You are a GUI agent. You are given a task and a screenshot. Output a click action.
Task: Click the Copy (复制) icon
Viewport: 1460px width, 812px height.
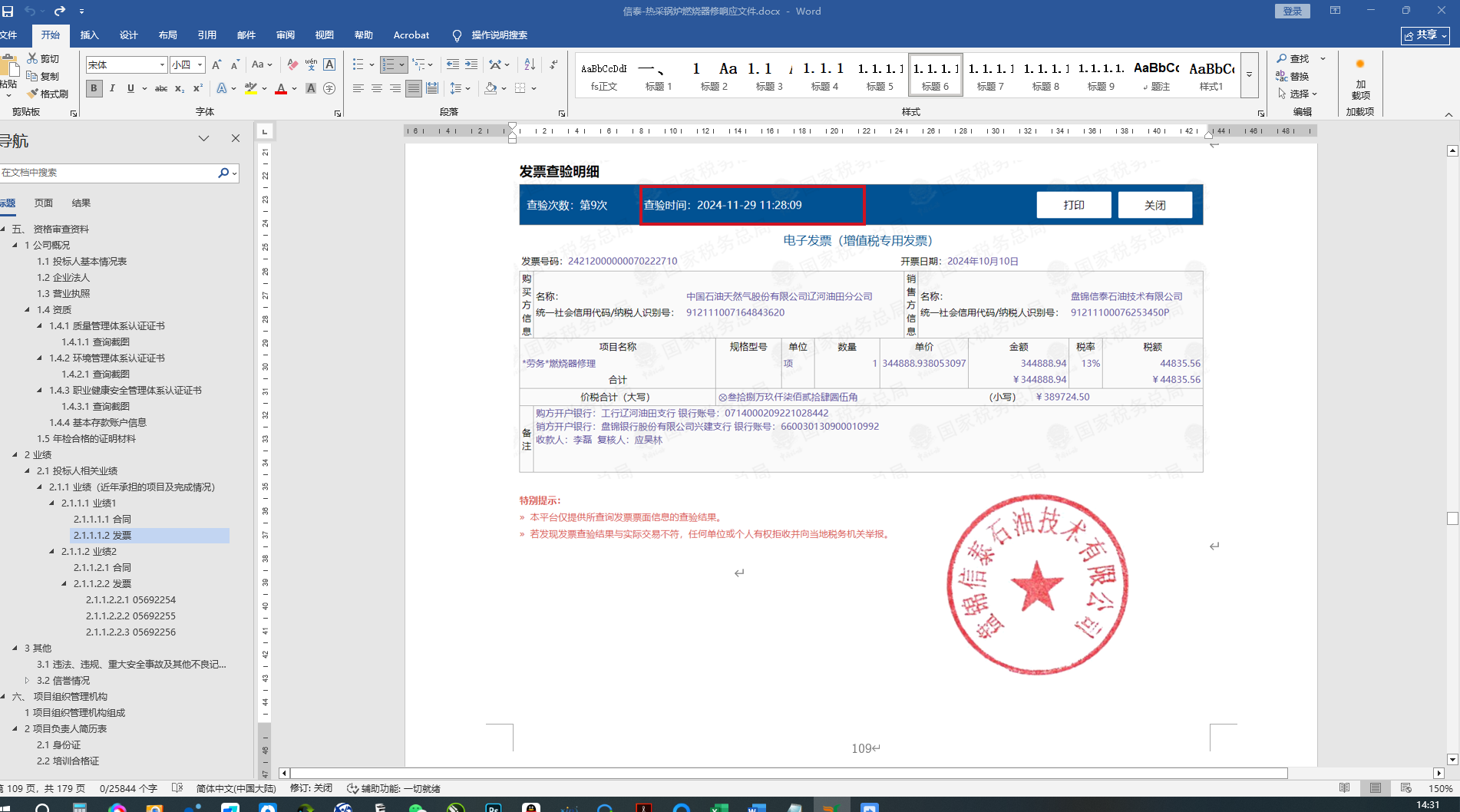pyautogui.click(x=32, y=76)
